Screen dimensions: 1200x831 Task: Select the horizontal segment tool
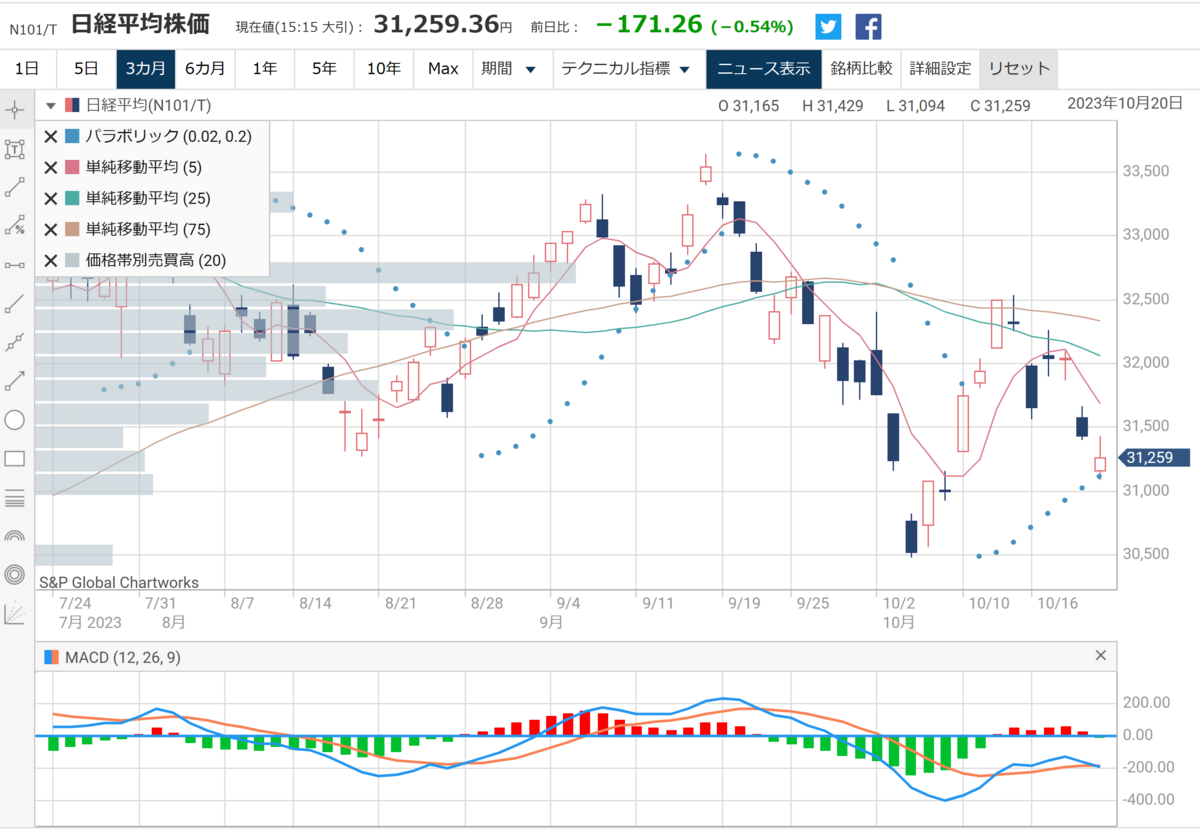point(15,265)
